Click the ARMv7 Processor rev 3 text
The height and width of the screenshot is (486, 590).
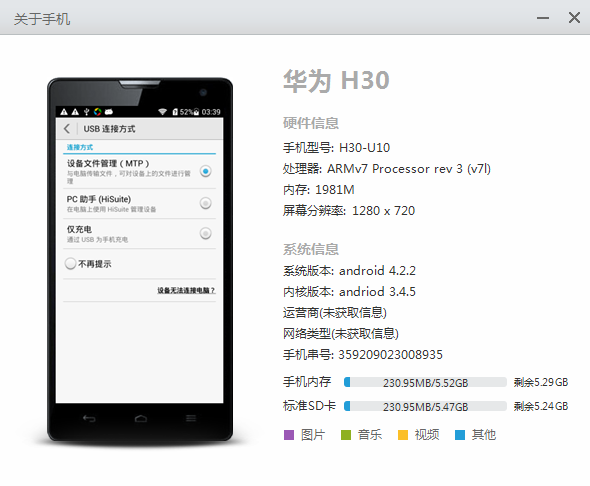[395, 169]
